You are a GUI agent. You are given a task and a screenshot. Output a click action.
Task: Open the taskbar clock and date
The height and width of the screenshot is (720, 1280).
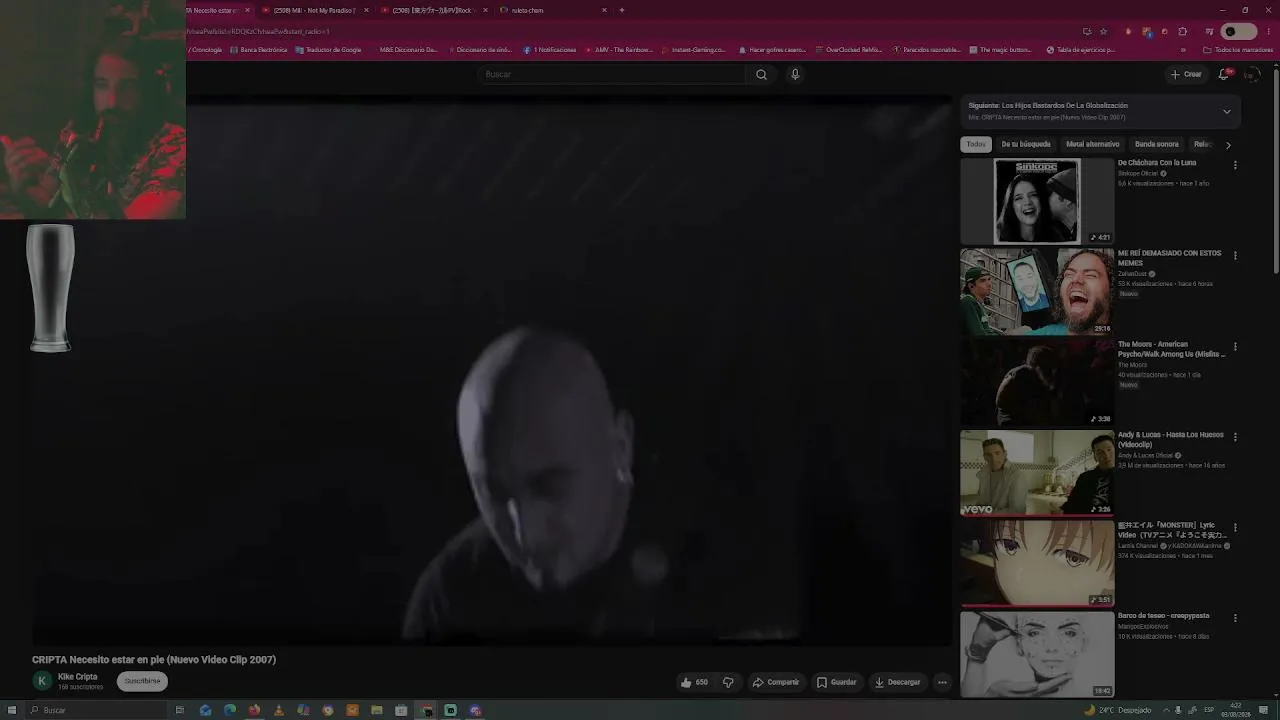1236,710
